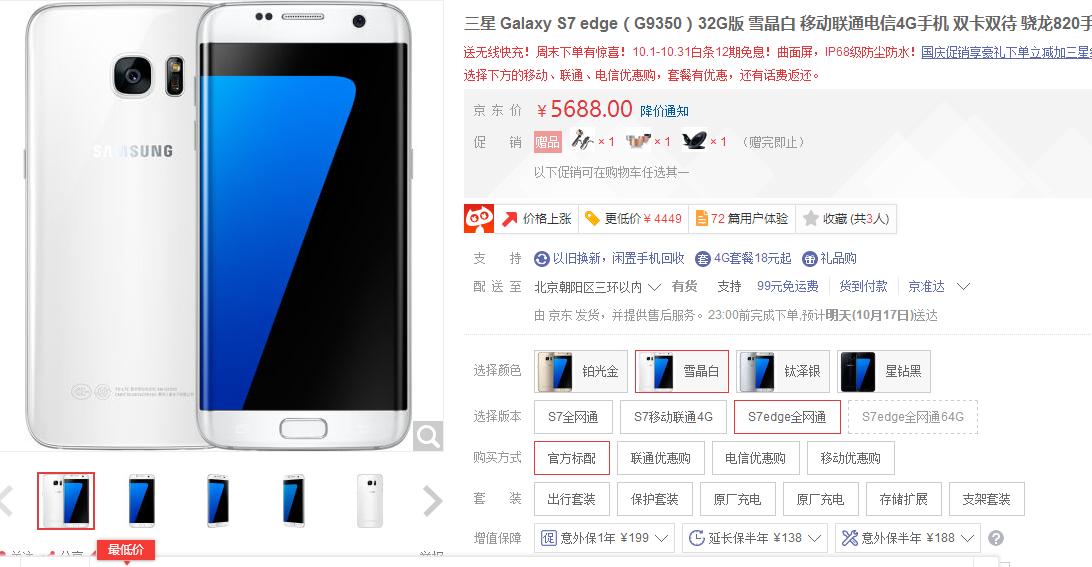Click the wireless charger gift icon
Image resolution: width=1092 pixels, height=567 pixels.
(694, 141)
